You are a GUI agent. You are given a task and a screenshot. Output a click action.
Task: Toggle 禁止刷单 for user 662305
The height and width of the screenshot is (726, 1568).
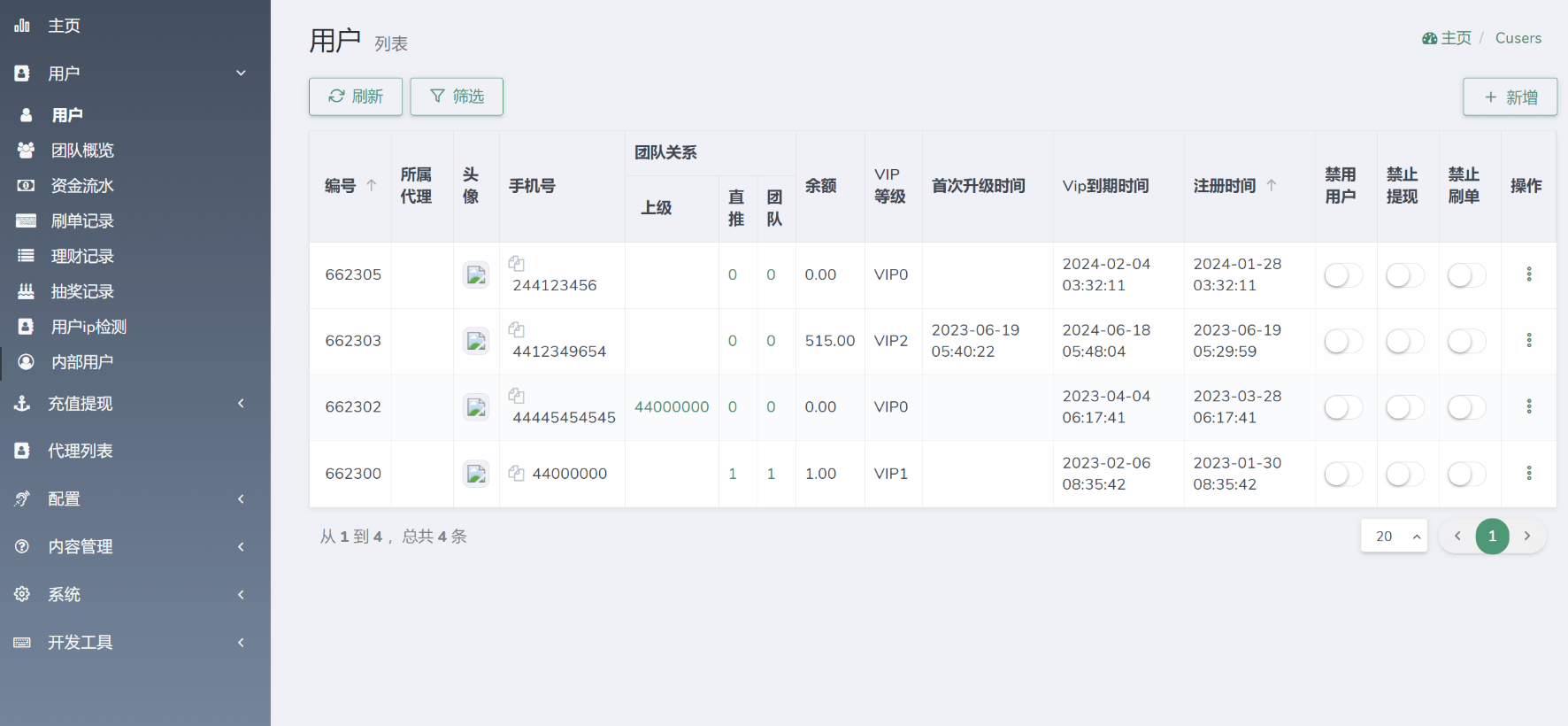point(1466,275)
